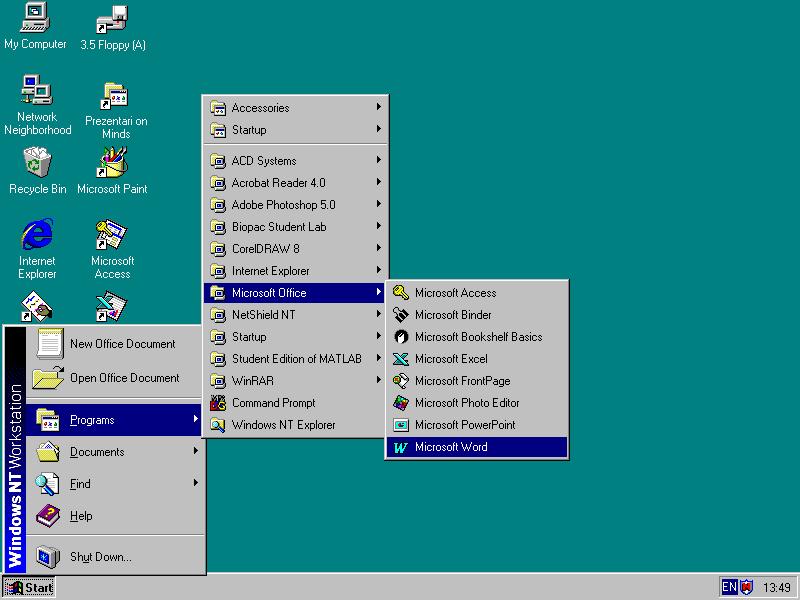Click the Microsoft Binder icon

[401, 314]
